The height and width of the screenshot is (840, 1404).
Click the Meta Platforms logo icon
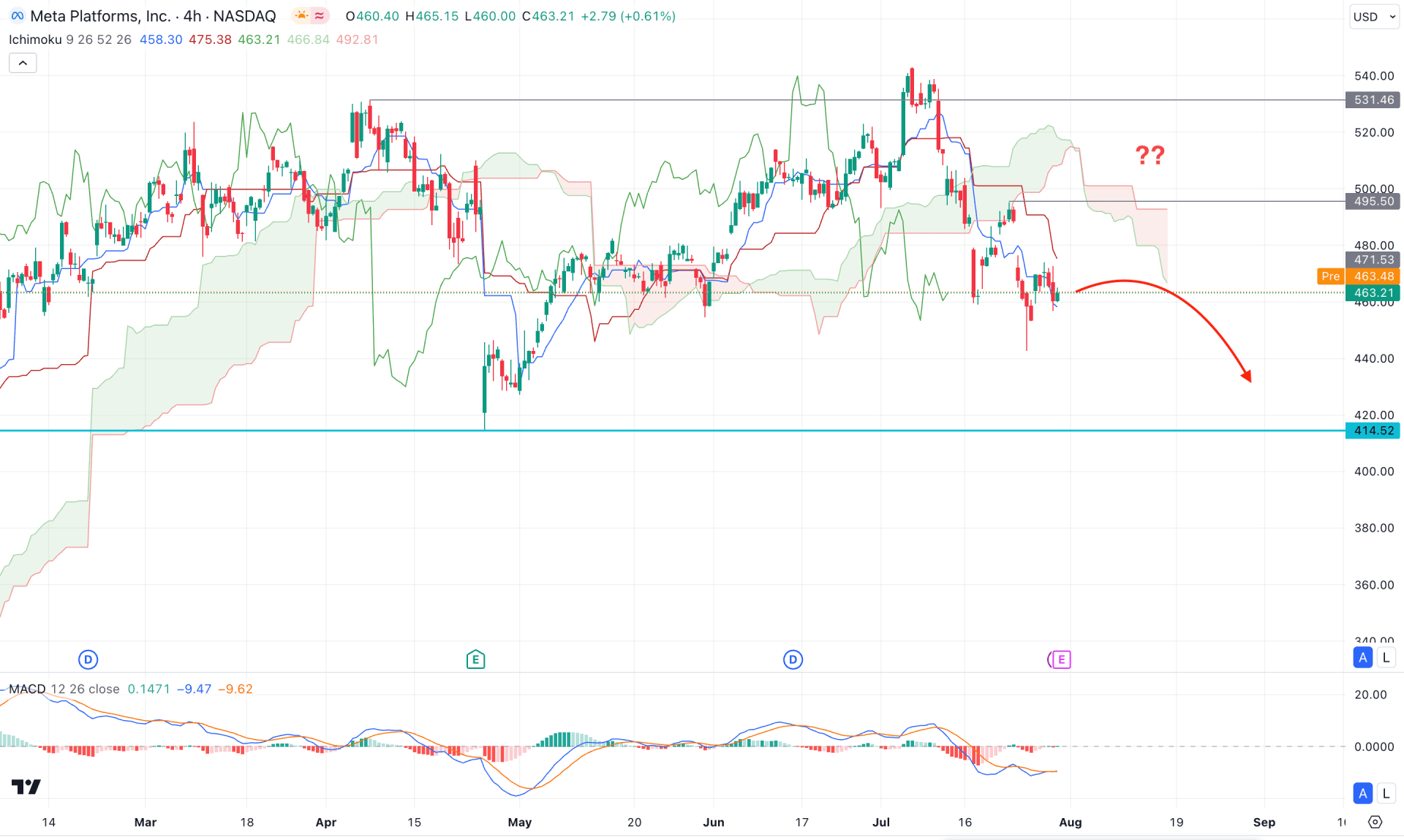pos(17,16)
